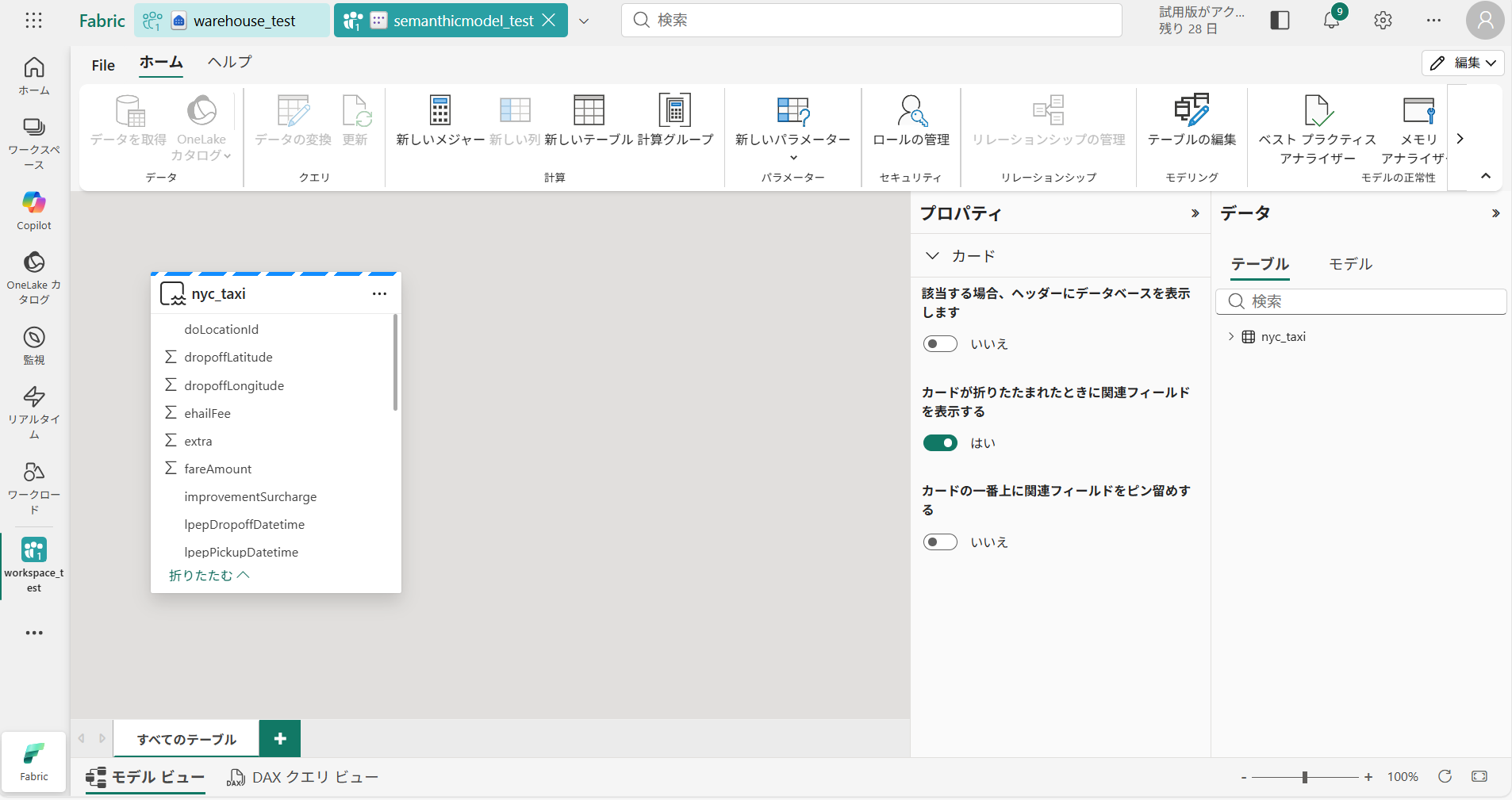
Task: Click the 計算グループ icon
Action: tap(675, 111)
